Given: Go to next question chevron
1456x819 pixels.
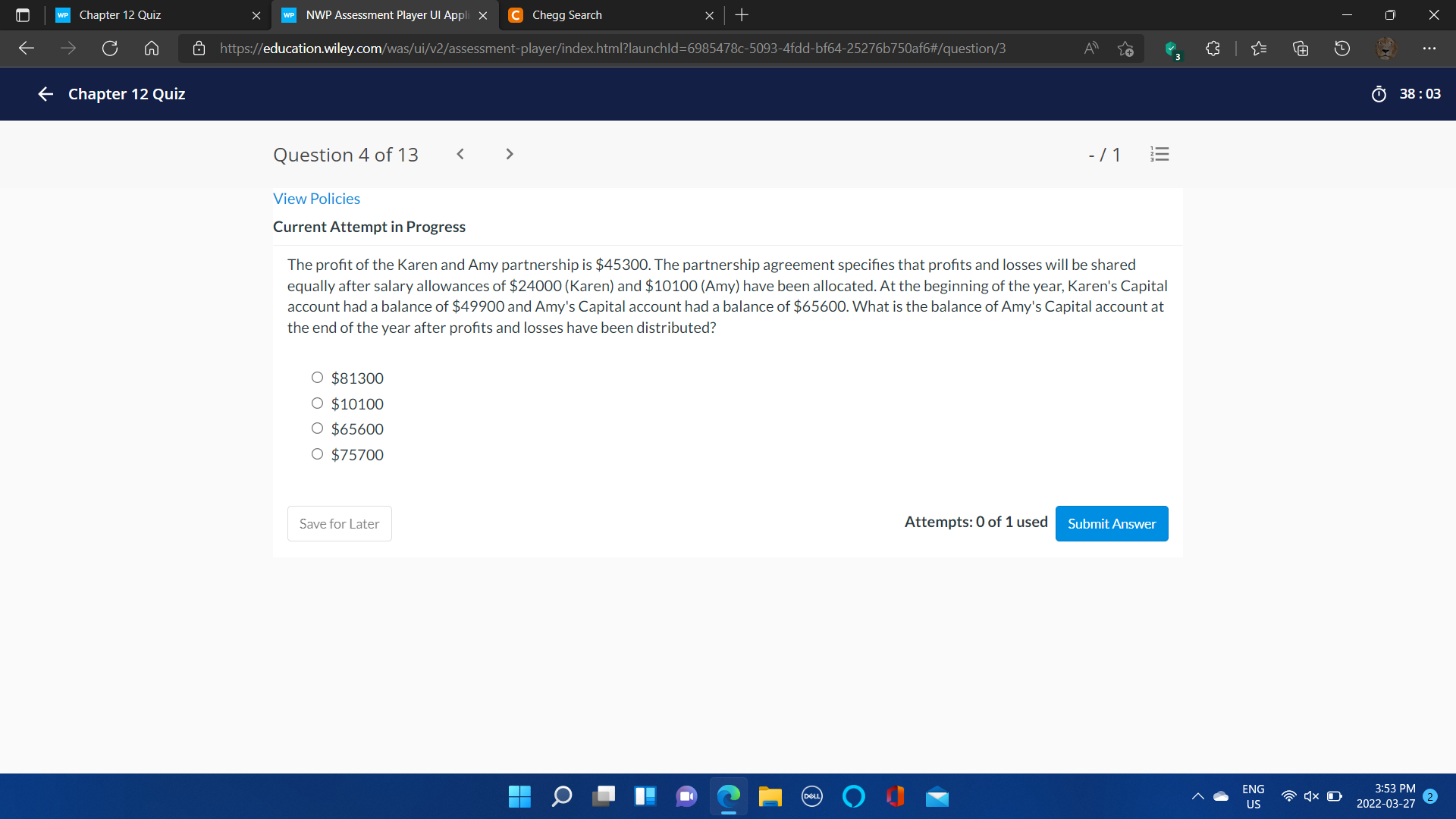Looking at the screenshot, I should click(x=510, y=155).
